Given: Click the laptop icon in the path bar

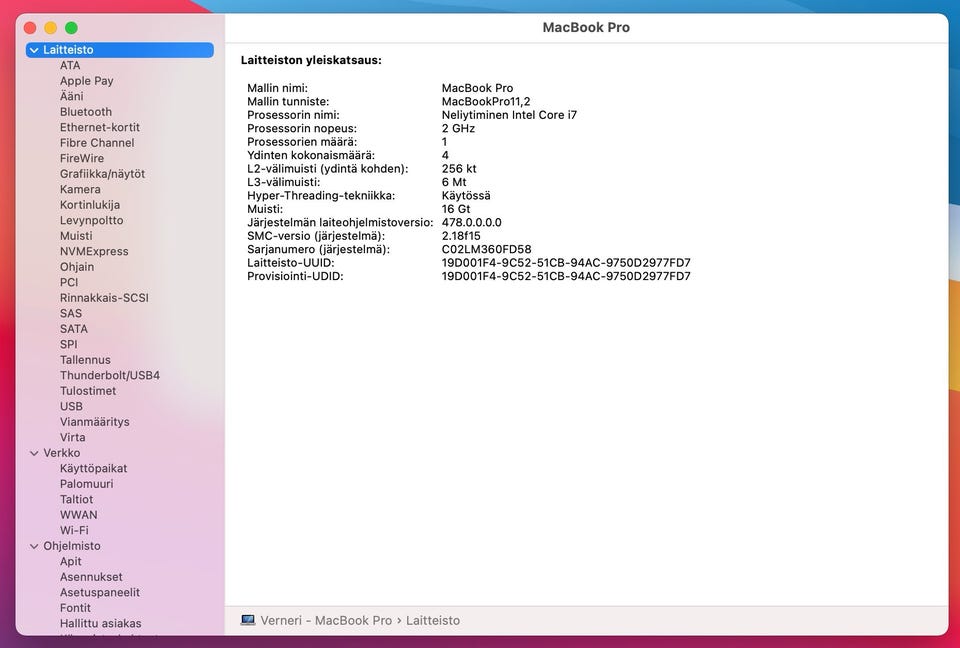Looking at the screenshot, I should pyautogui.click(x=248, y=620).
